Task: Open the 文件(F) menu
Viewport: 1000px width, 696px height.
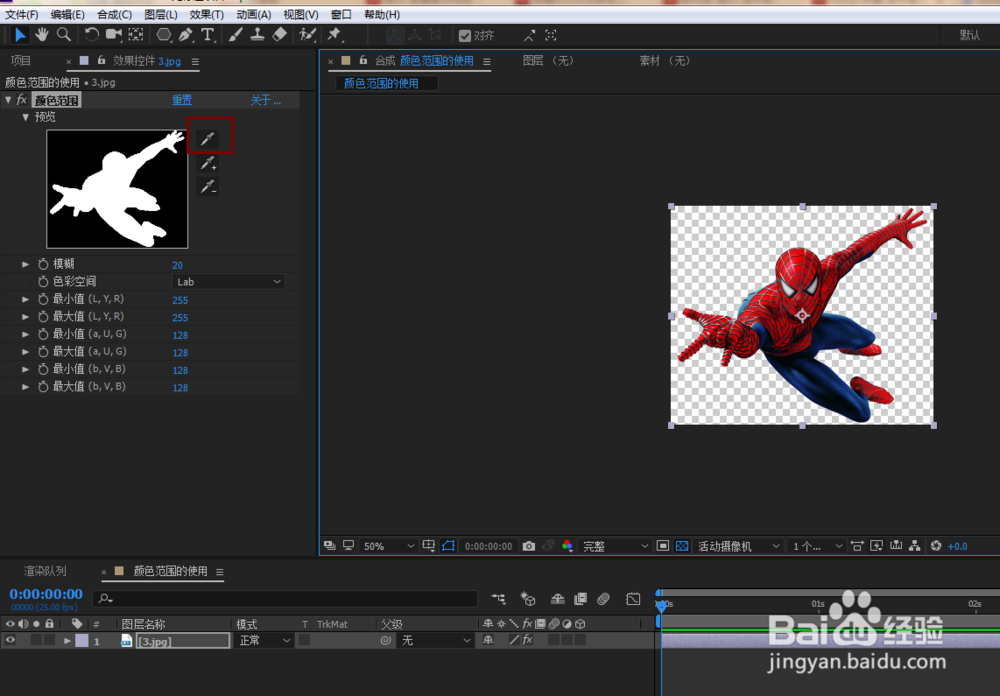Action: pyautogui.click(x=21, y=14)
